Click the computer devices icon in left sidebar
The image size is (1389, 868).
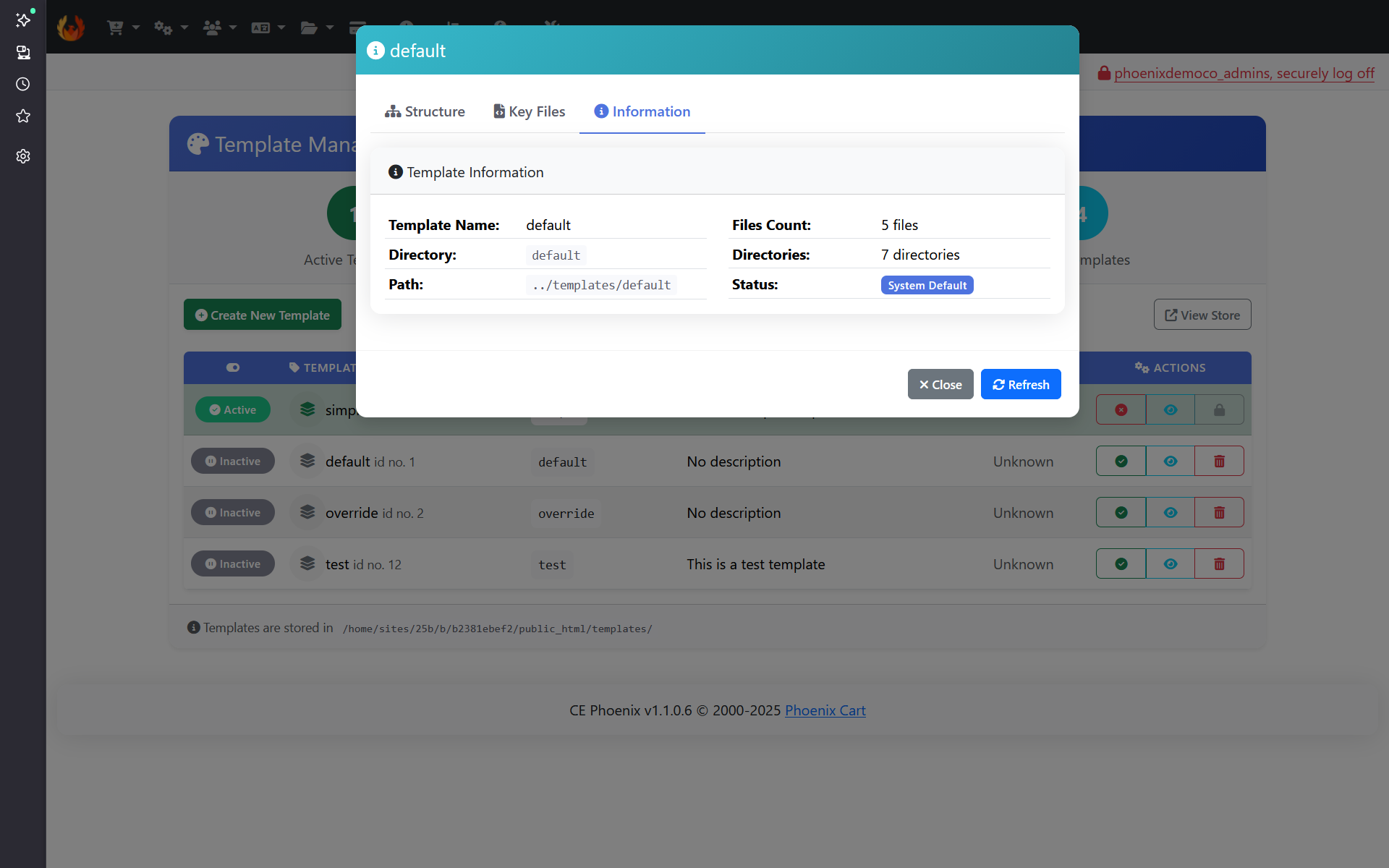(23, 52)
